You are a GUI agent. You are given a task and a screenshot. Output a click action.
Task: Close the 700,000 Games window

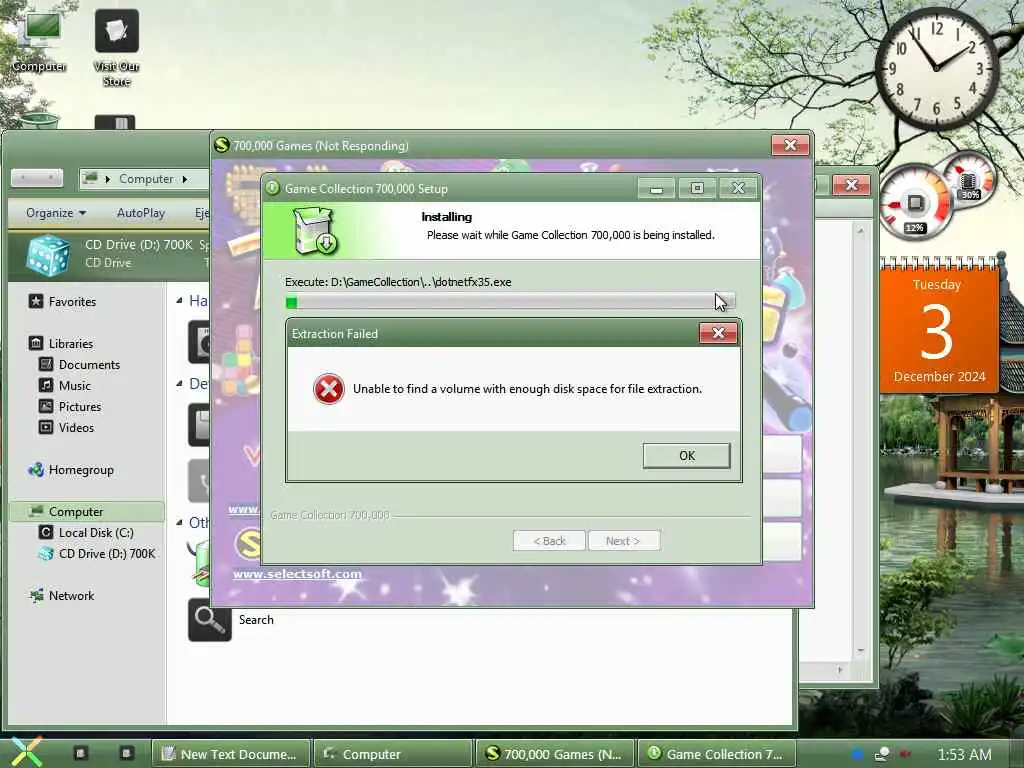pyautogui.click(x=790, y=145)
